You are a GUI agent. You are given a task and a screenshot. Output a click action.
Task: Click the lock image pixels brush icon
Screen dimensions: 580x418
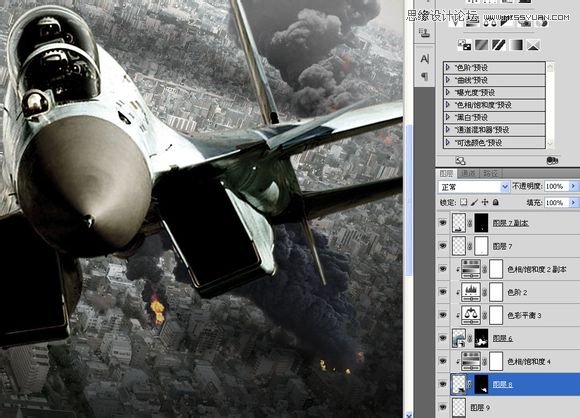[x=474, y=202]
